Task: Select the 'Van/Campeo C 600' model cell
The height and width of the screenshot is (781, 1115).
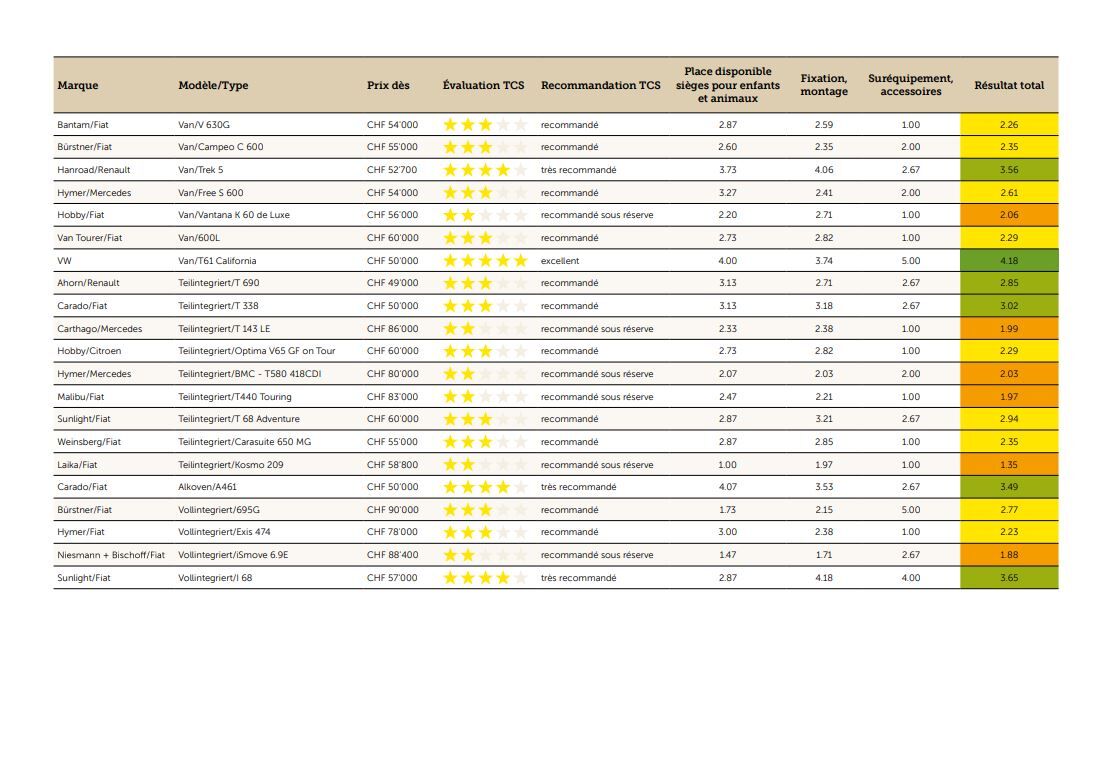Action: pyautogui.click(x=220, y=147)
